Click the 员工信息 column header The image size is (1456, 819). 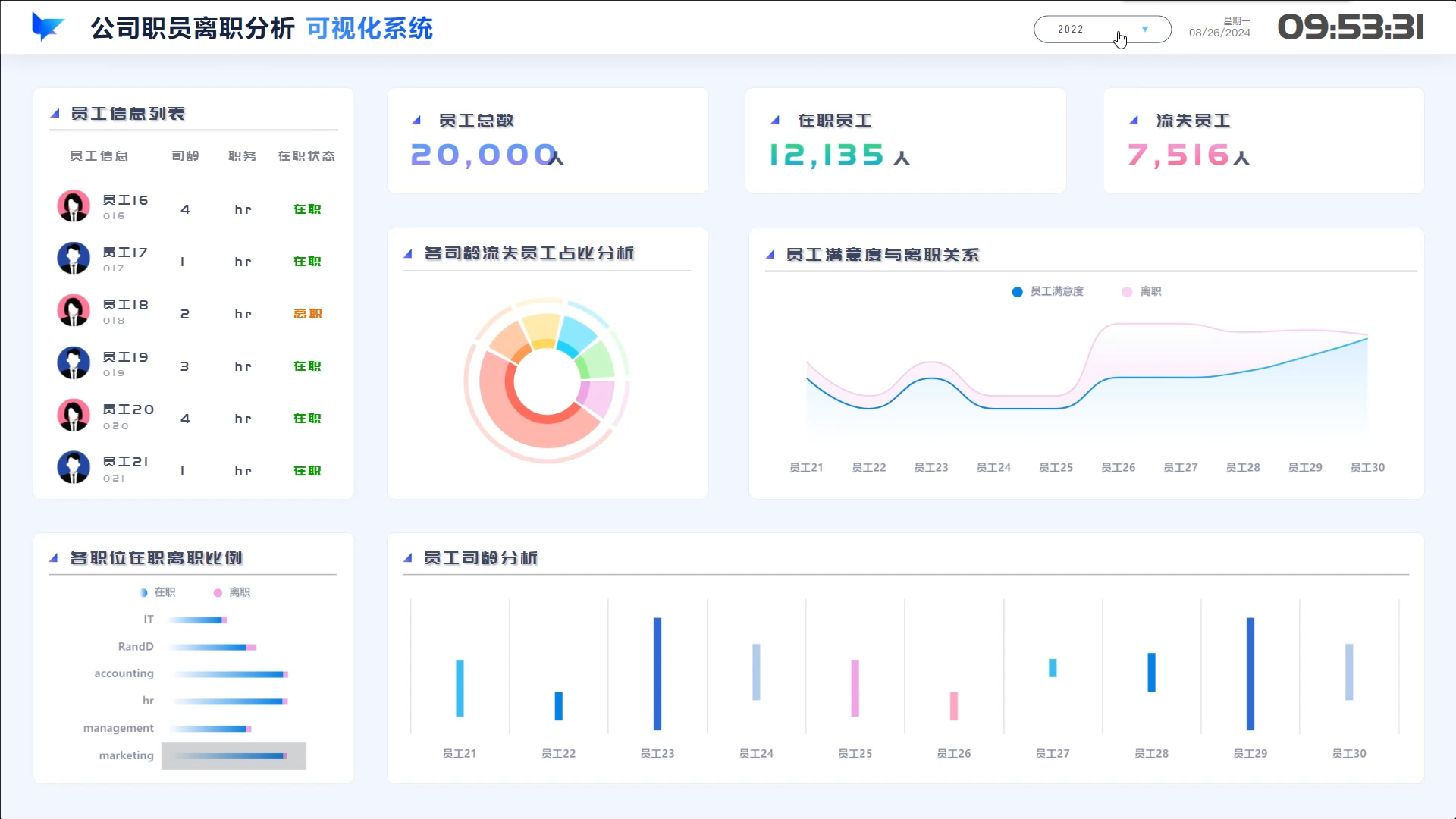tap(99, 155)
